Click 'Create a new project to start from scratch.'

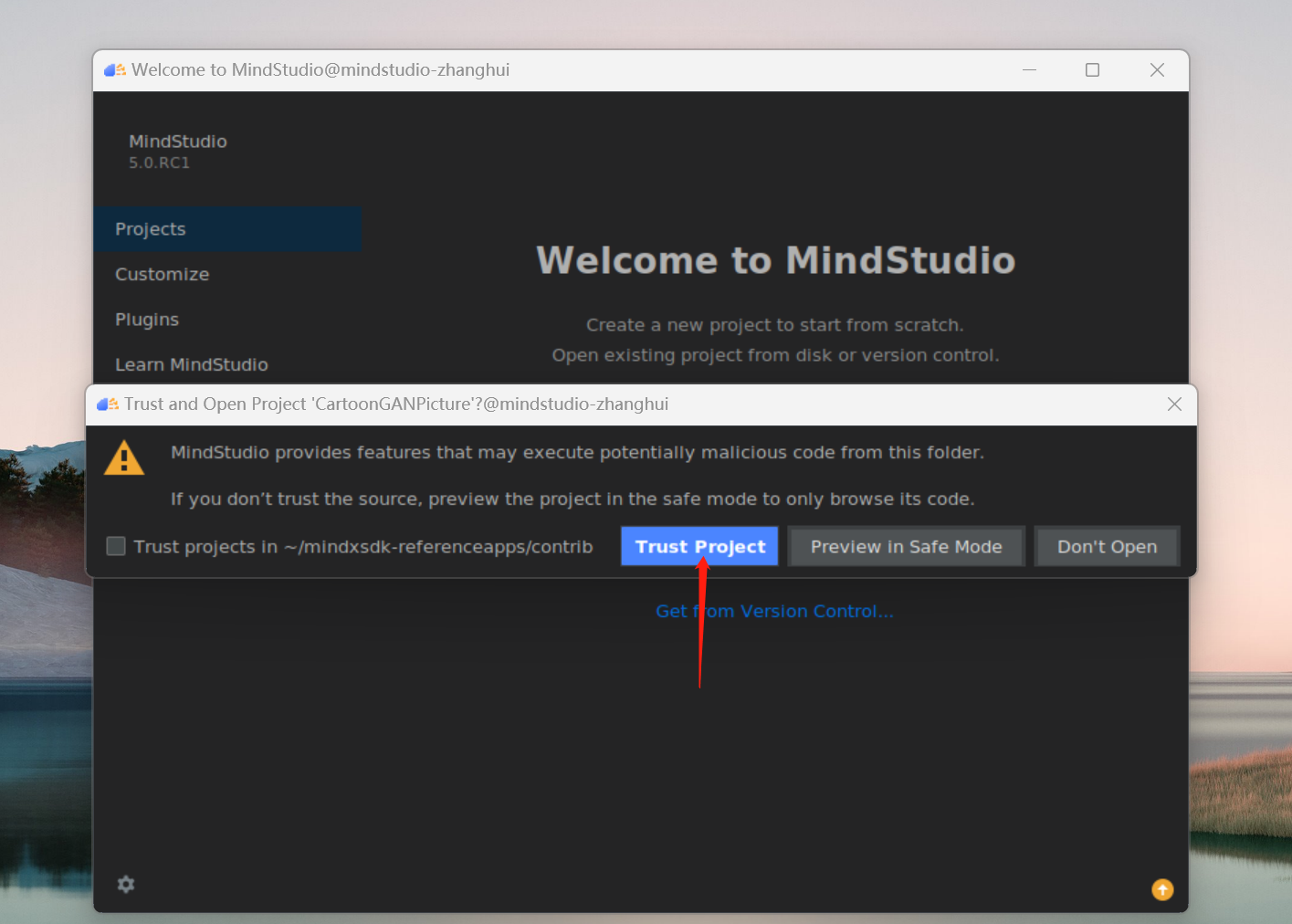(x=775, y=325)
